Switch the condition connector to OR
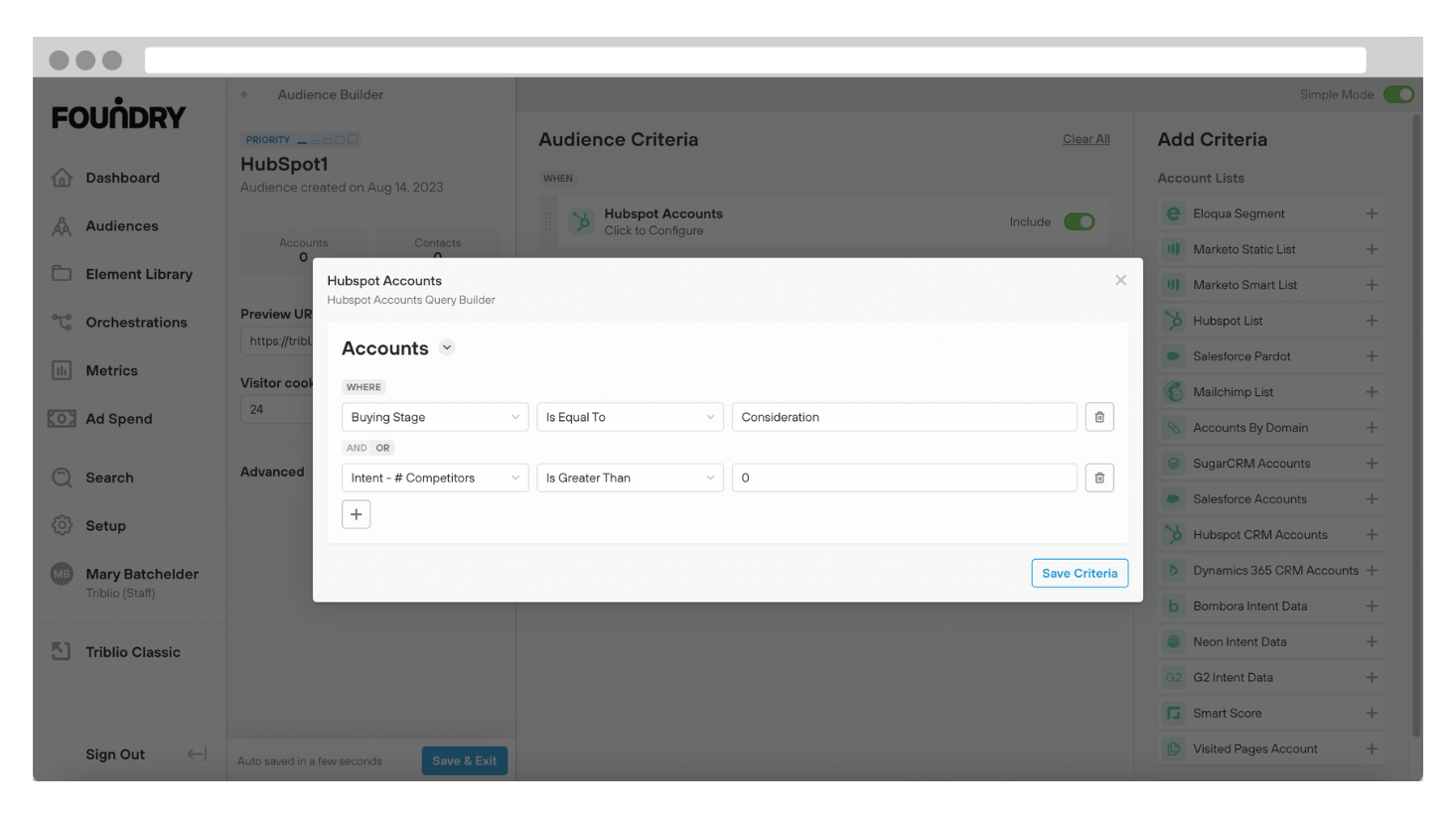The height and width of the screenshot is (819, 1456). pyautogui.click(x=381, y=448)
